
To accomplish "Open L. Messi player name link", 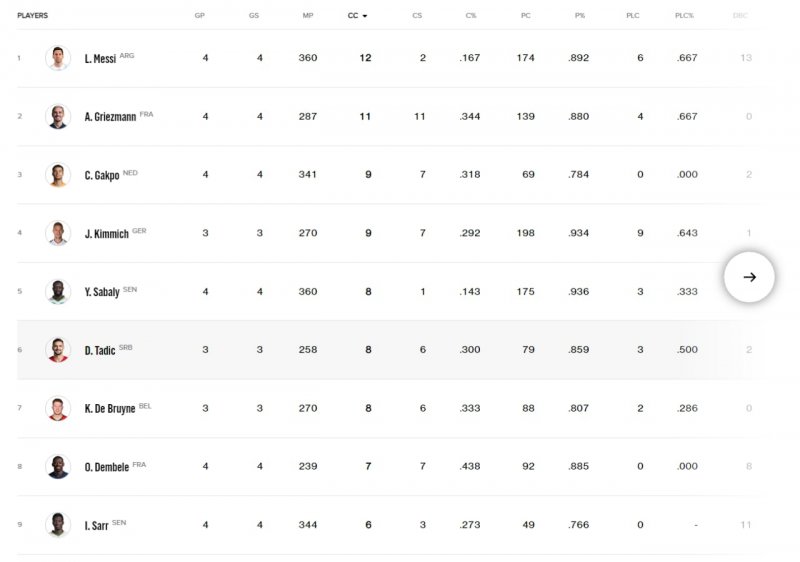I will tap(100, 59).
